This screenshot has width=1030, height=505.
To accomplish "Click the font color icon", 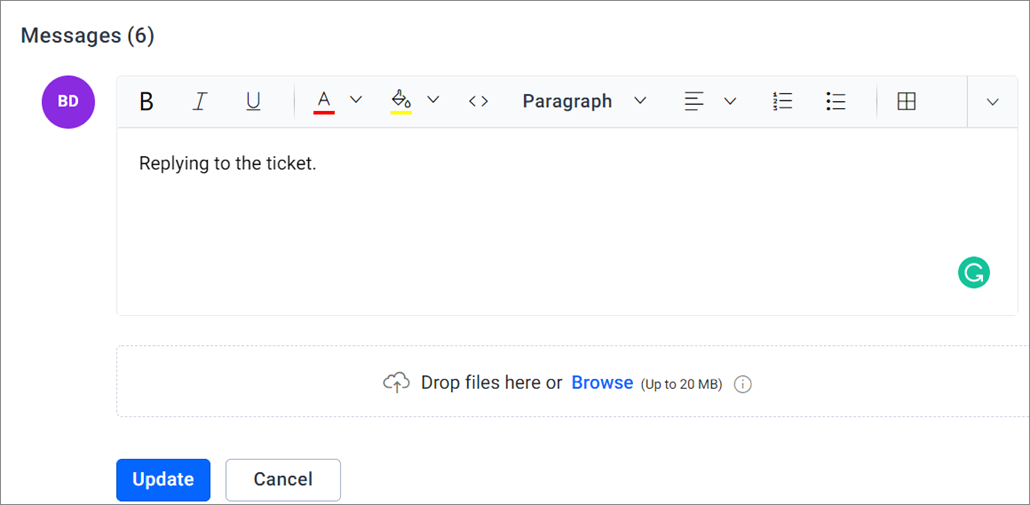I will [x=324, y=101].
